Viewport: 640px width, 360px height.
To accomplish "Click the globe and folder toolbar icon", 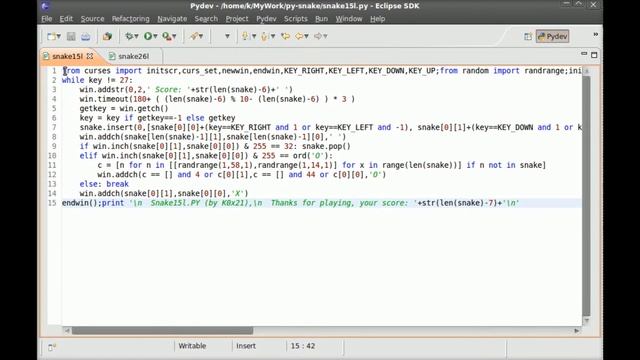I will pos(107,36).
